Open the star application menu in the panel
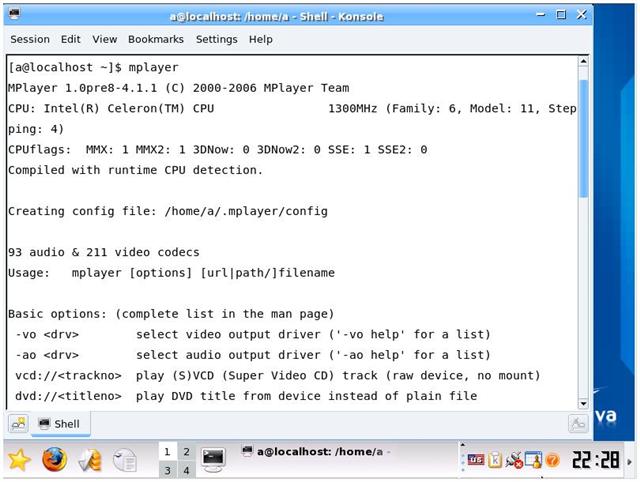640x482 pixels. coord(19,460)
